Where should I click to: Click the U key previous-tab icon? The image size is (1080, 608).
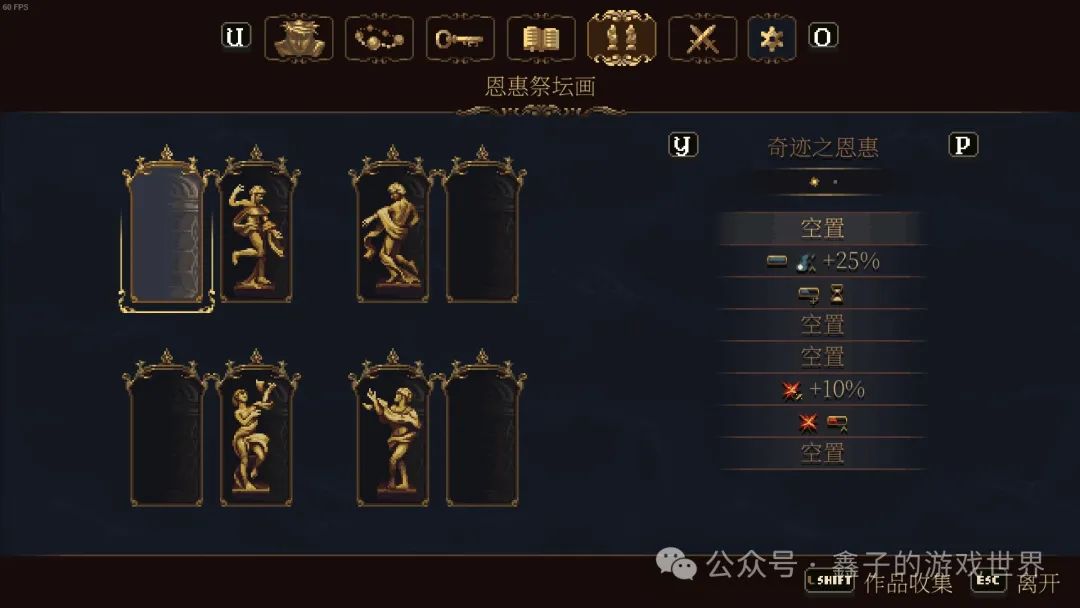(x=236, y=36)
